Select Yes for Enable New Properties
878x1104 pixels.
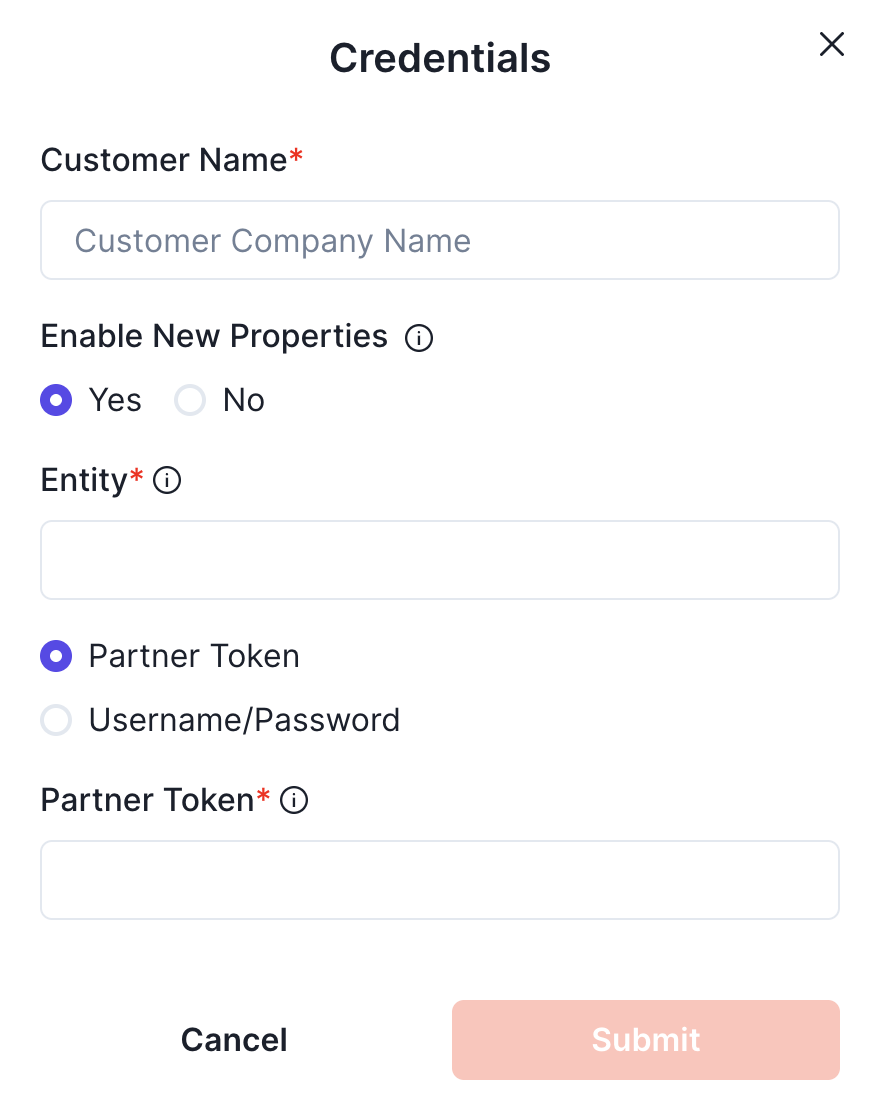coord(56,401)
